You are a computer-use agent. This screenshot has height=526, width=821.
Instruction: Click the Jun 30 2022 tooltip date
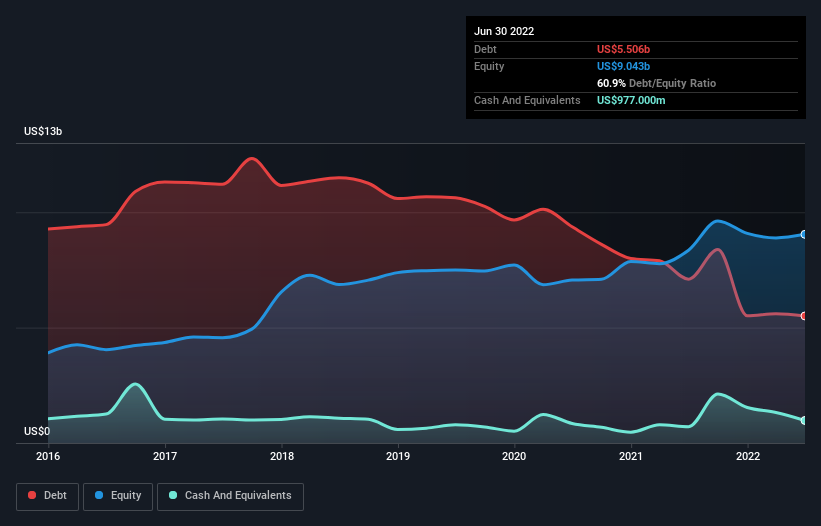pos(504,31)
